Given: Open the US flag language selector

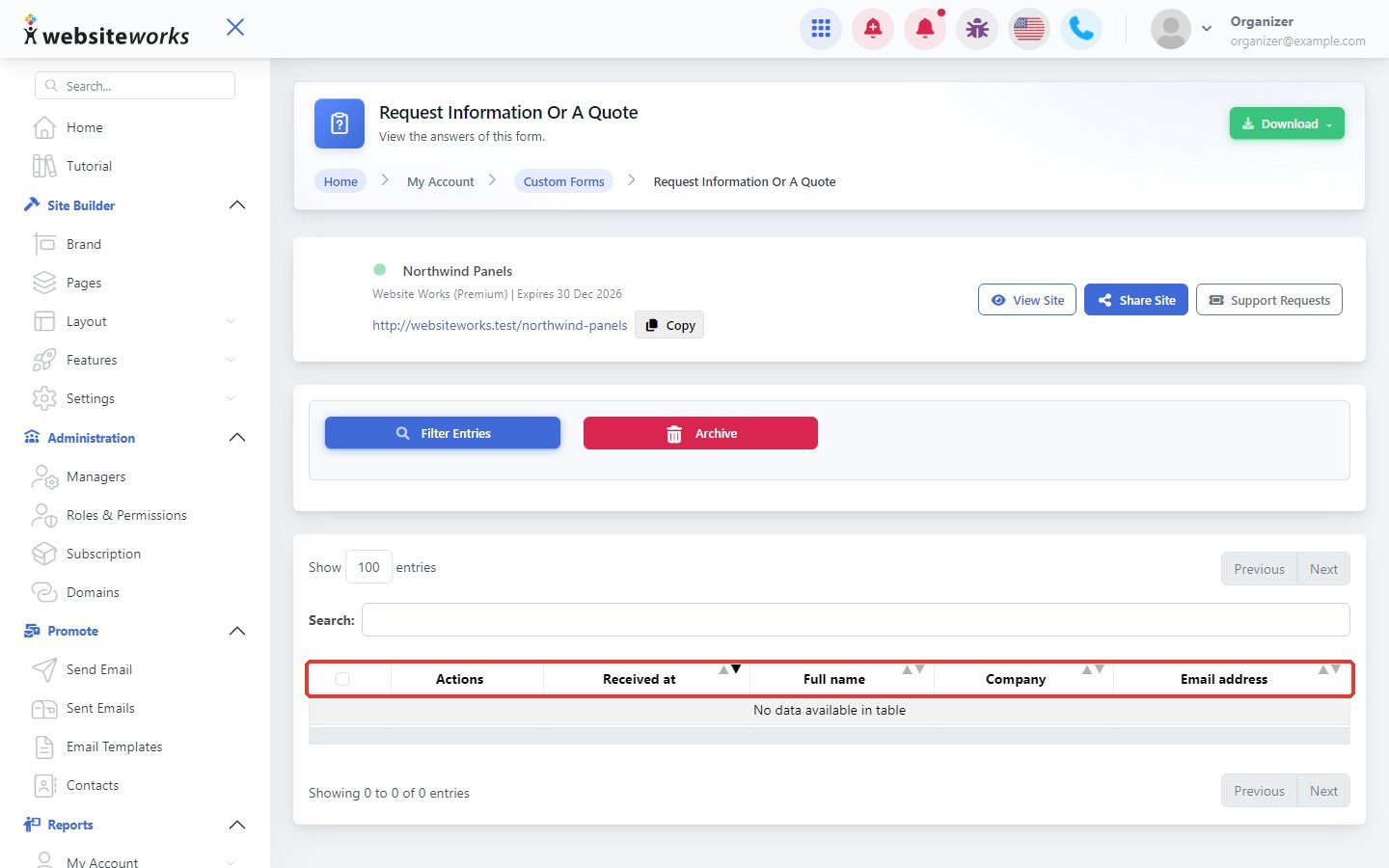Looking at the screenshot, I should pos(1029,29).
